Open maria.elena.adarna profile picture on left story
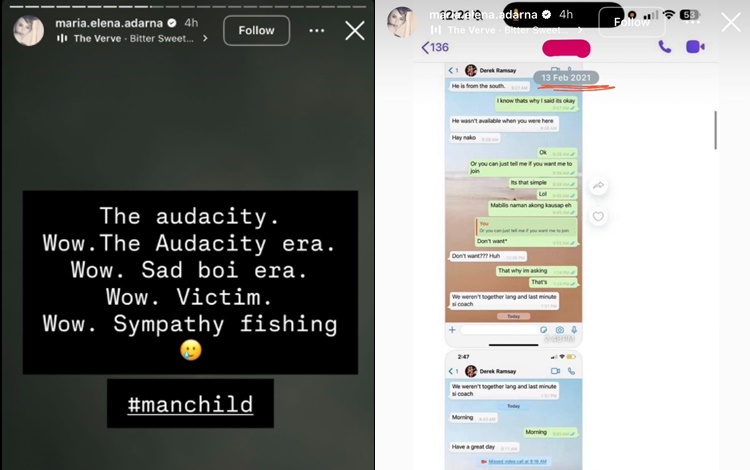Screen dimensions: 750x470 tap(28, 31)
